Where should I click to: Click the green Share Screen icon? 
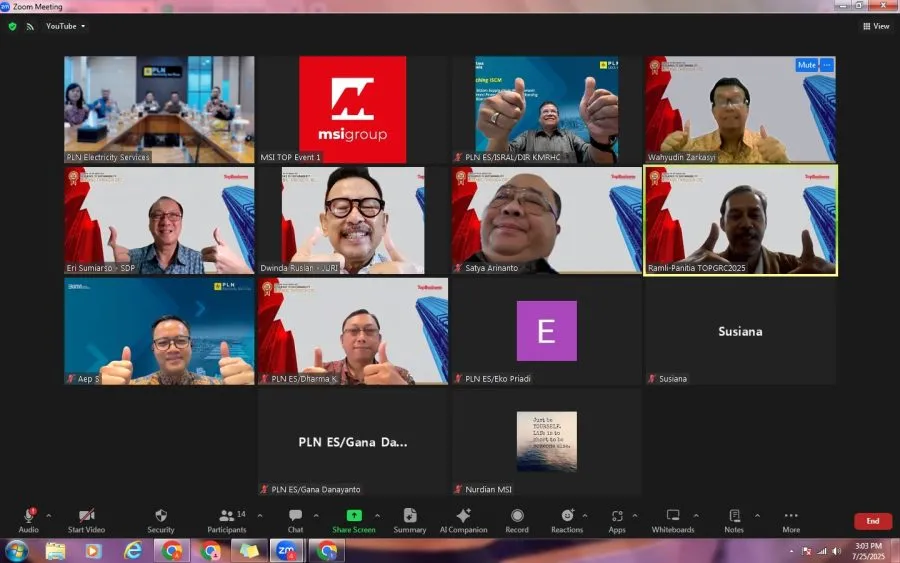(x=354, y=515)
